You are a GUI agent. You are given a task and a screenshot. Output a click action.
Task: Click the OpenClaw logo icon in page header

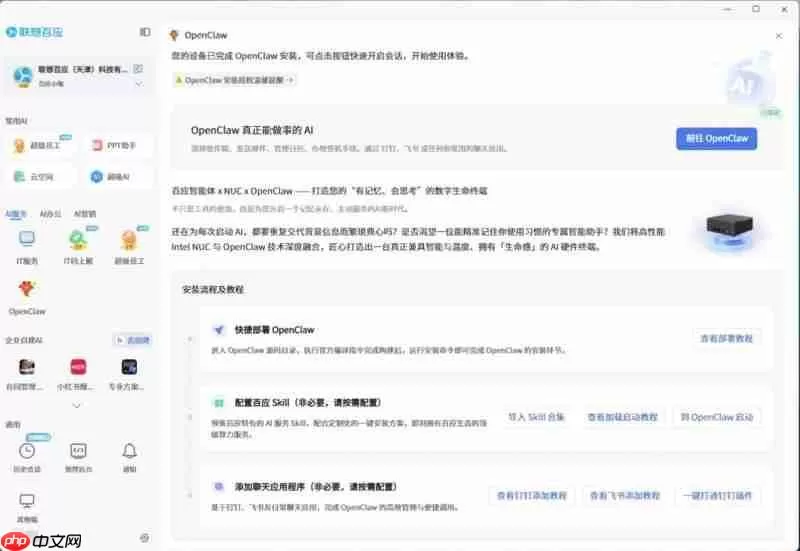click(174, 35)
